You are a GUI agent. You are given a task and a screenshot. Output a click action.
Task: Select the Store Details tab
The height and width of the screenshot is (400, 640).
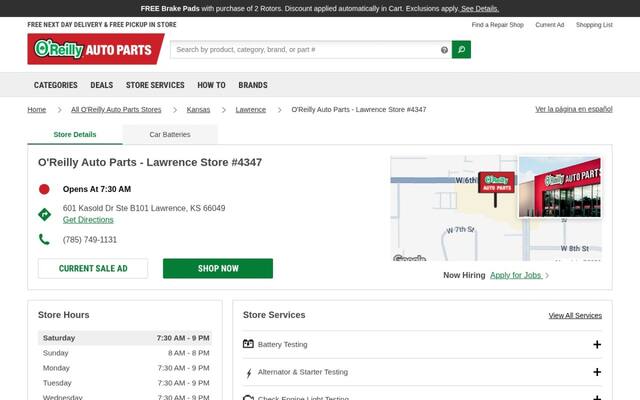[75, 134]
